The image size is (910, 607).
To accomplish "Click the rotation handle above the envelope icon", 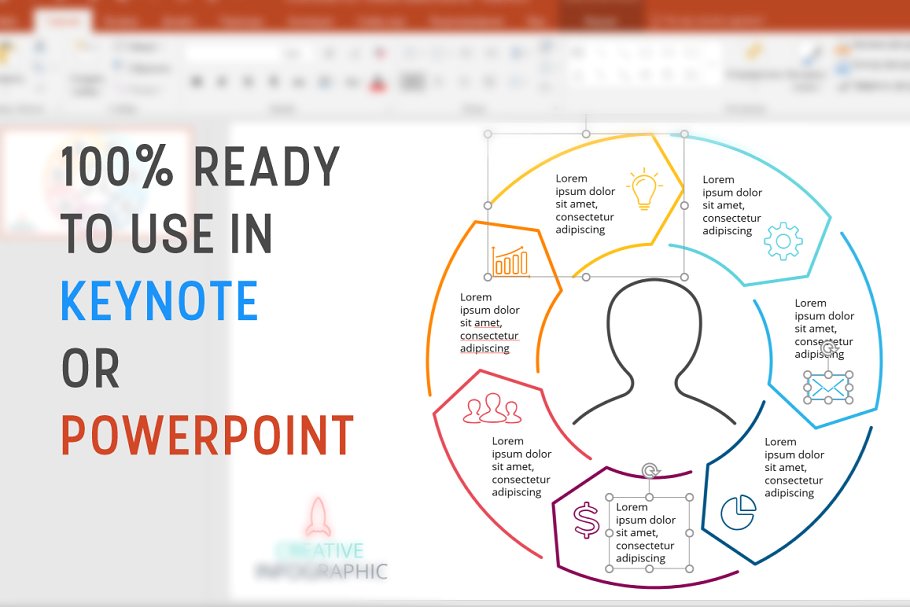I will (x=827, y=347).
